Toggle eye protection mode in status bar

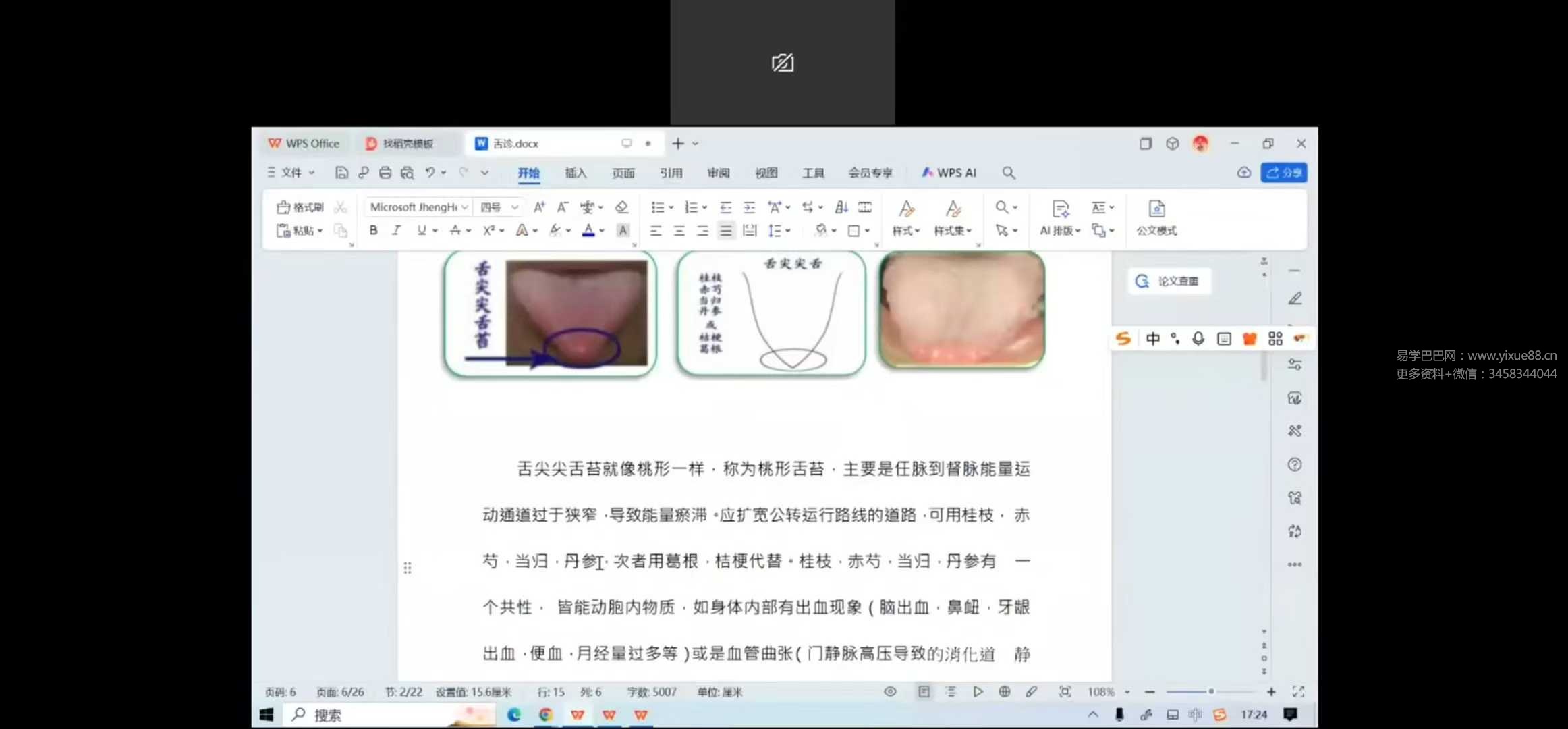pos(890,691)
